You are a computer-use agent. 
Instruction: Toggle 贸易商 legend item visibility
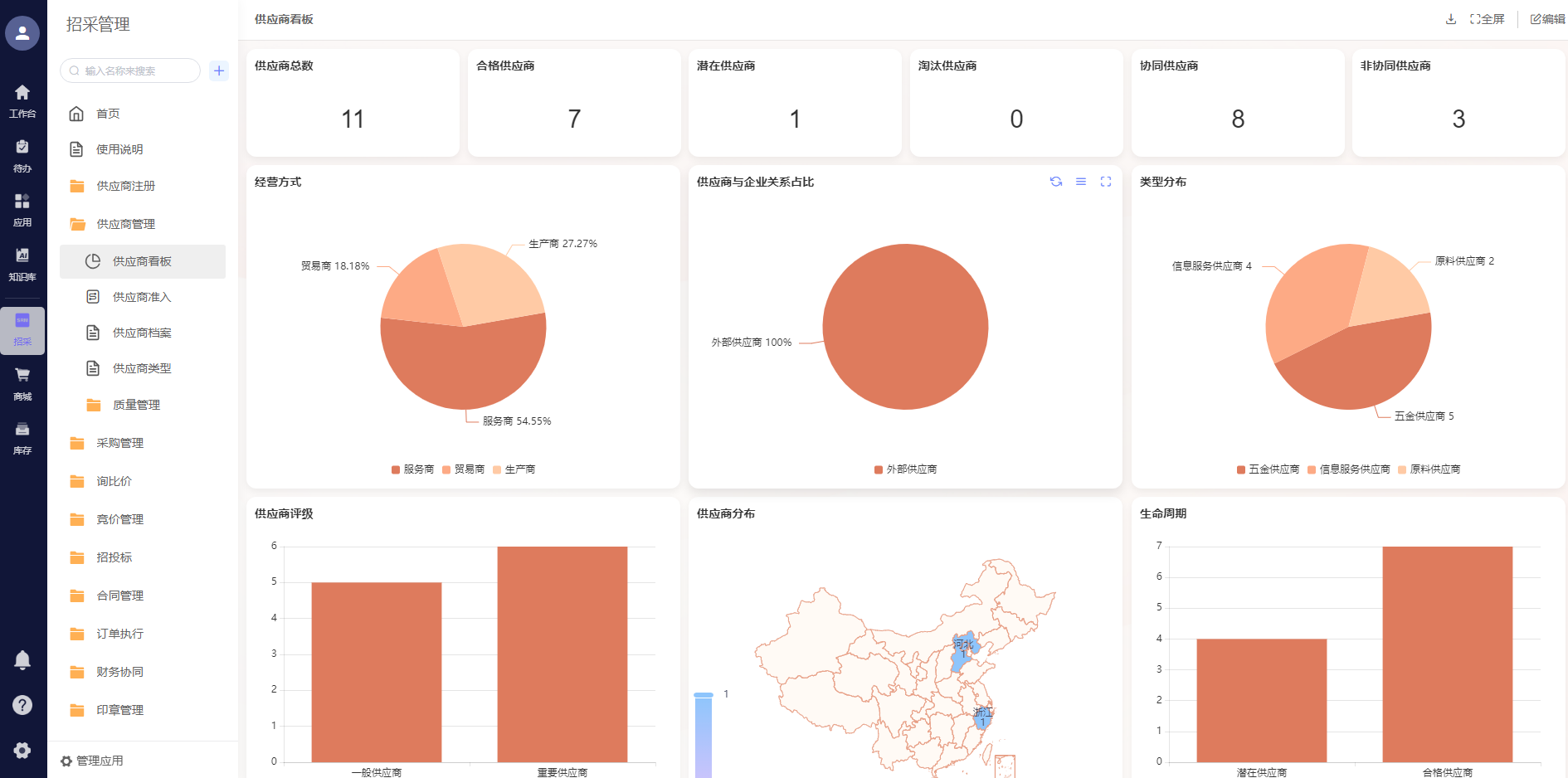click(x=463, y=469)
